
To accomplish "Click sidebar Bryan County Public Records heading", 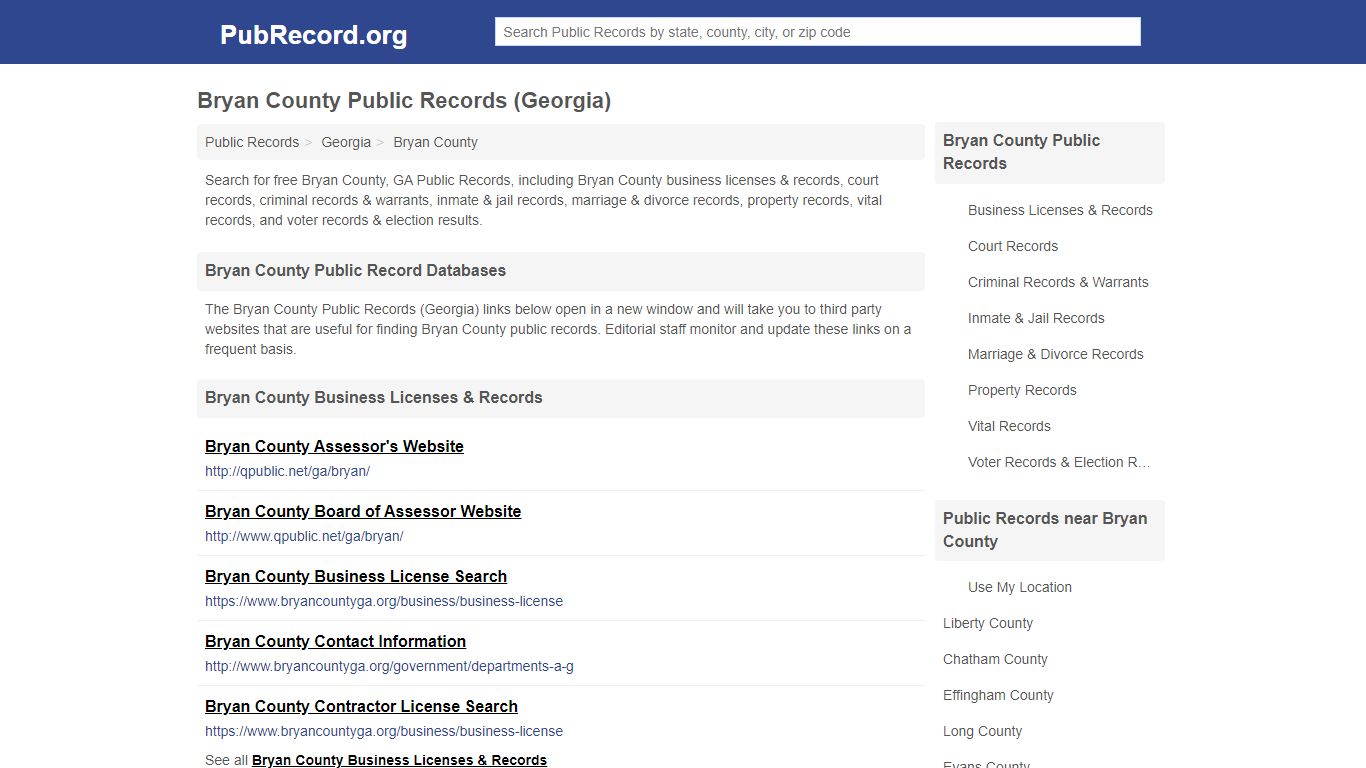I will [x=1021, y=152].
